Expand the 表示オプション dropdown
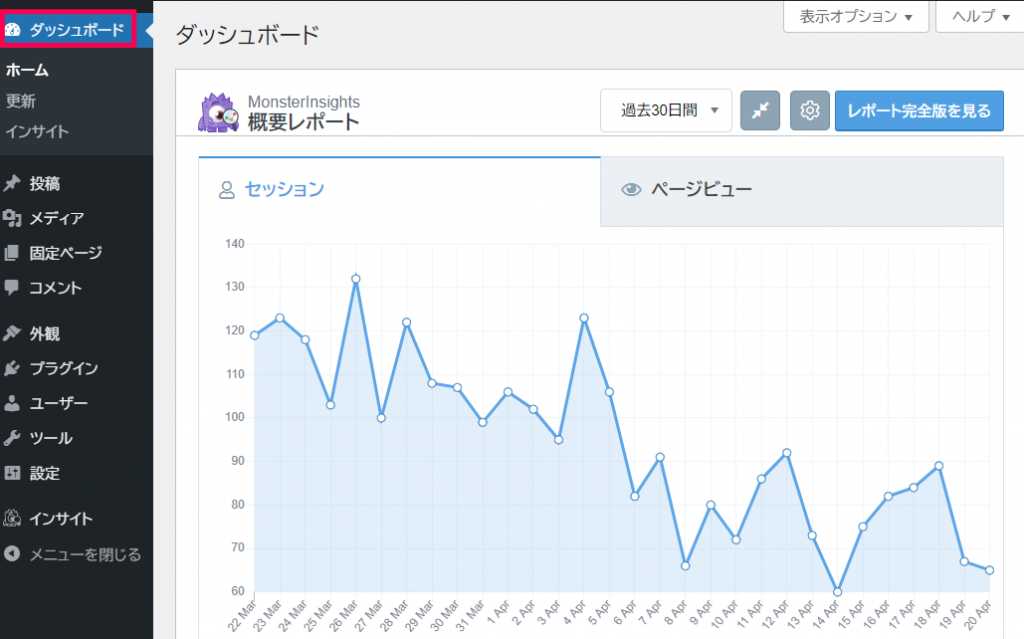This screenshot has height=639, width=1024. (x=856, y=16)
